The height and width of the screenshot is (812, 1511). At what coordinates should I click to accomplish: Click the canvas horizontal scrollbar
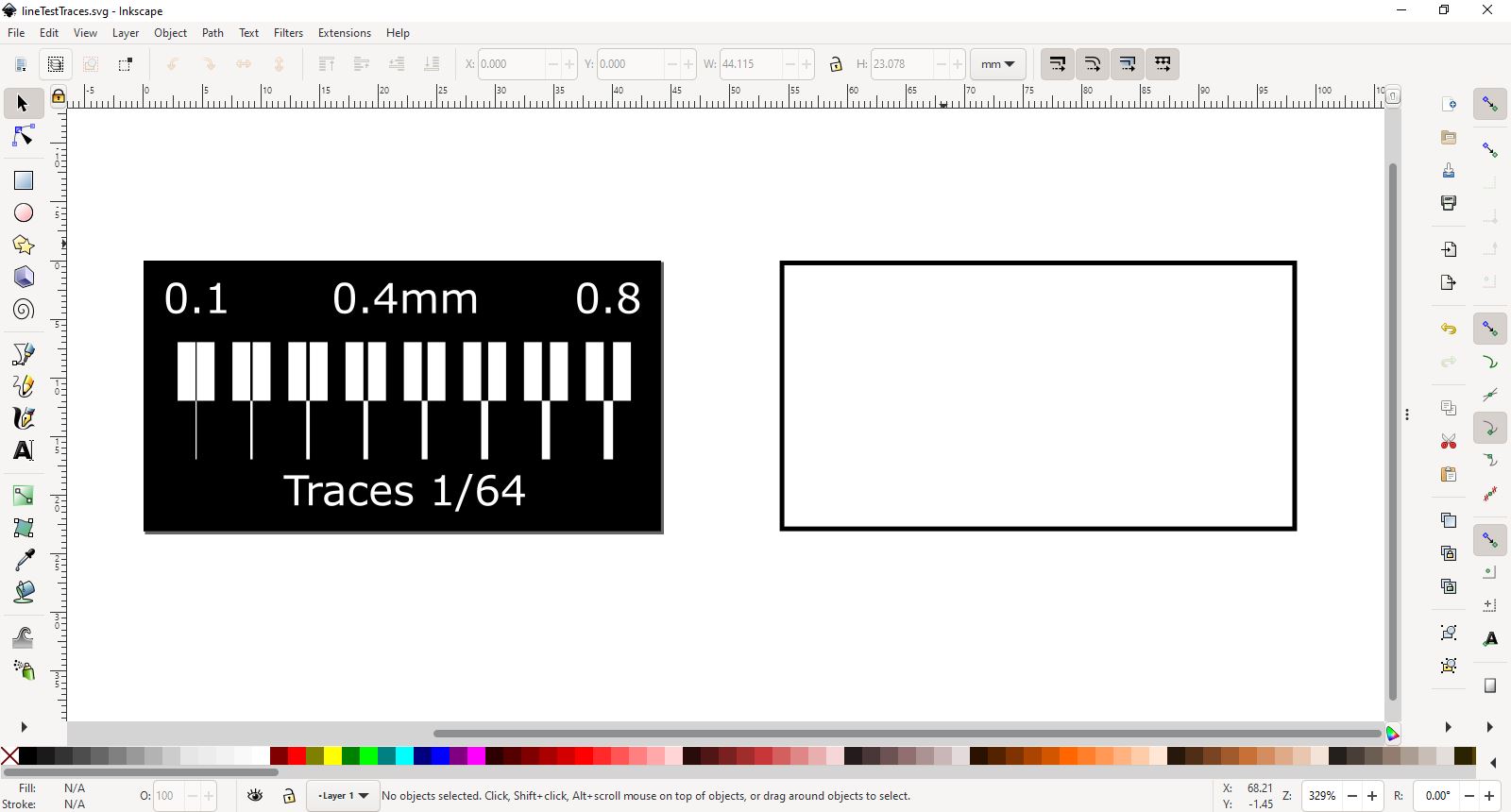(908, 733)
